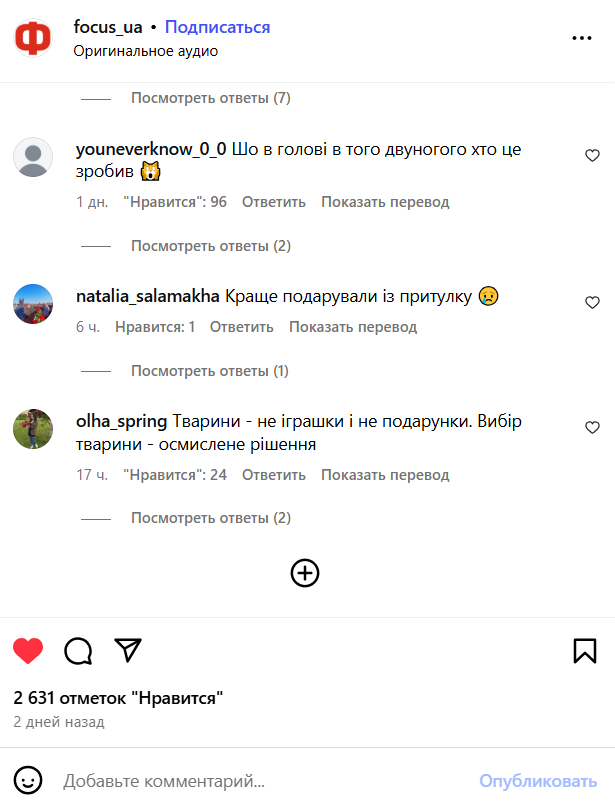Save post with bookmark icon
The width and height of the screenshot is (615, 812).
coord(585,651)
